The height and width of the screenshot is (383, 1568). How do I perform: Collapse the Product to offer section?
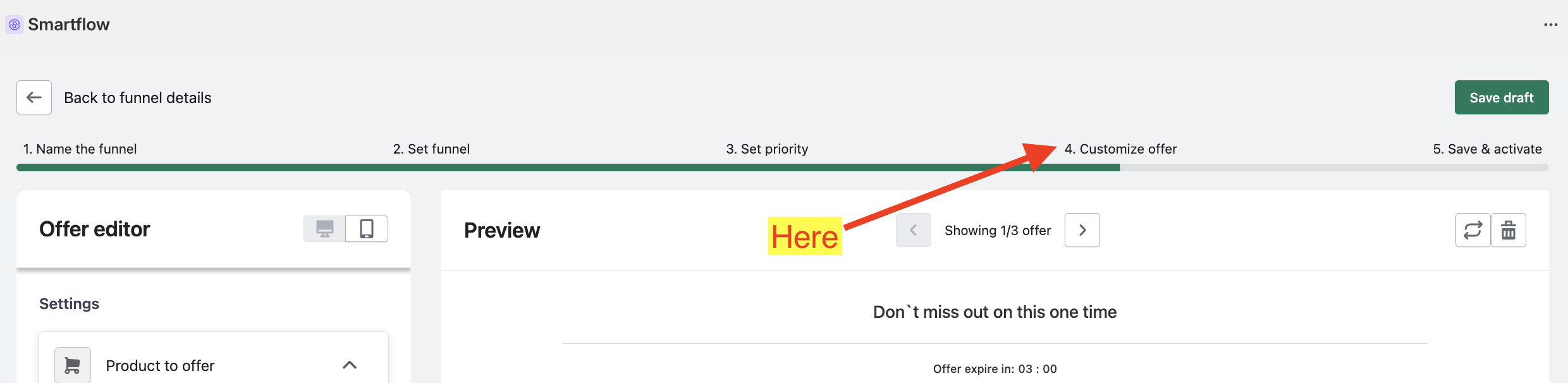350,365
